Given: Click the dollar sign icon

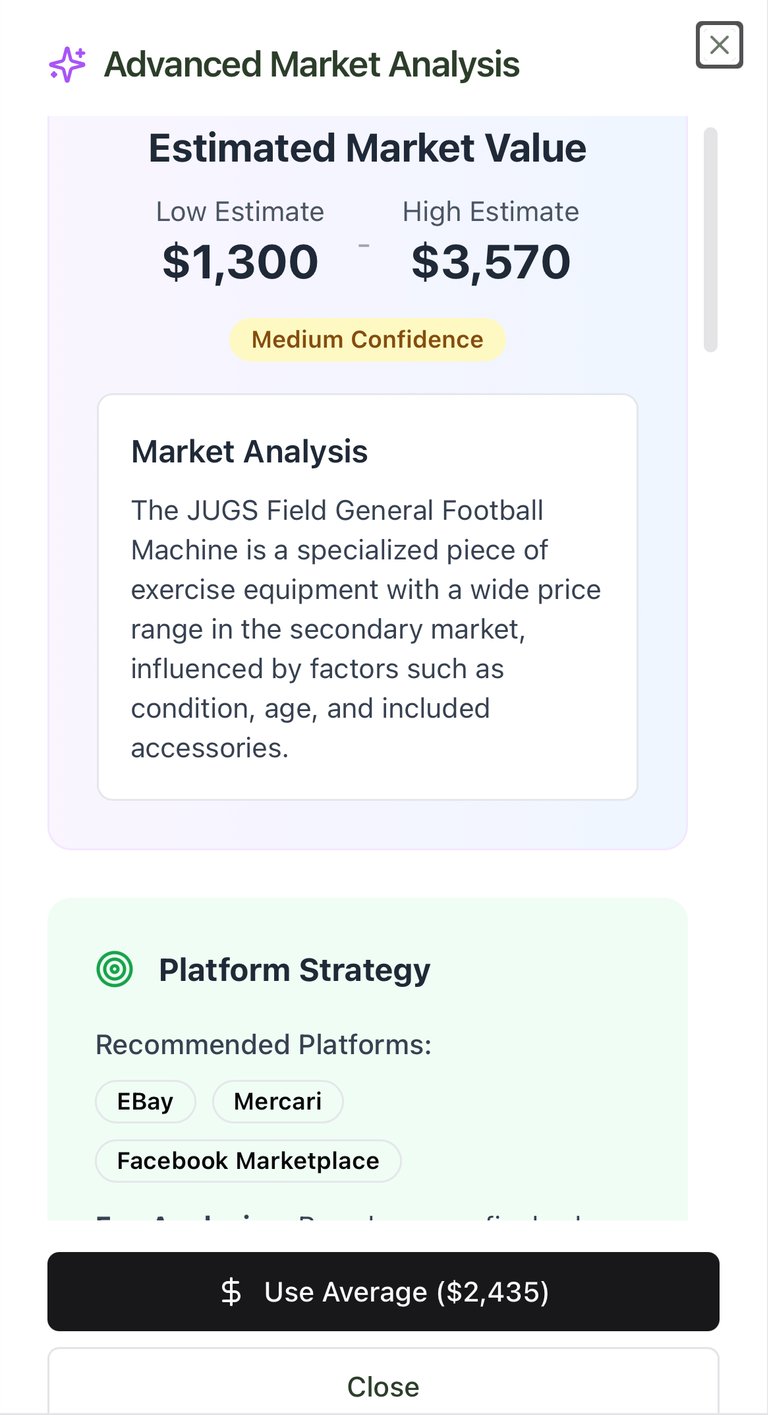Looking at the screenshot, I should click(231, 1292).
